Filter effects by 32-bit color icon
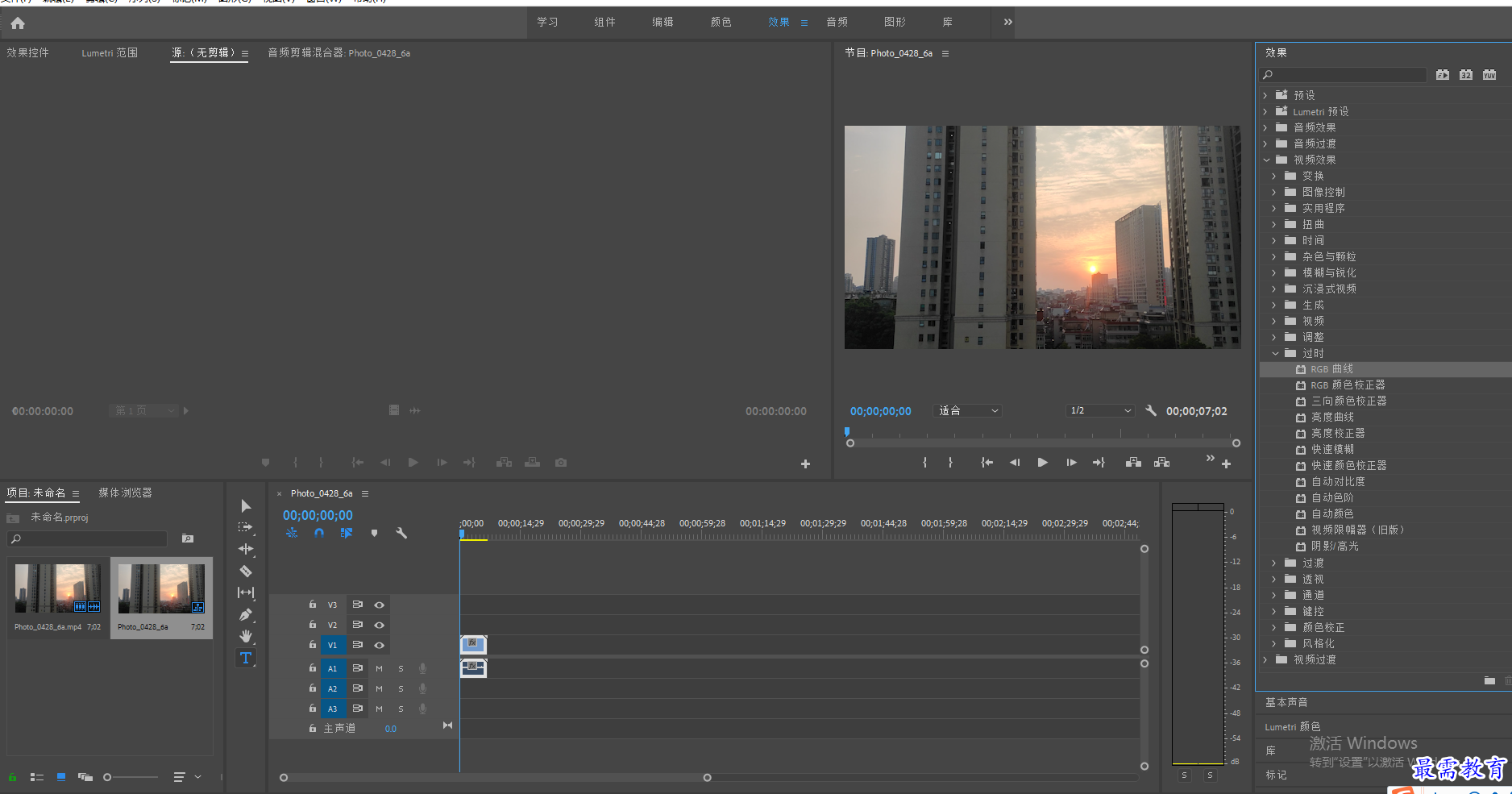Viewport: 1512px width, 794px height. coord(1466,75)
